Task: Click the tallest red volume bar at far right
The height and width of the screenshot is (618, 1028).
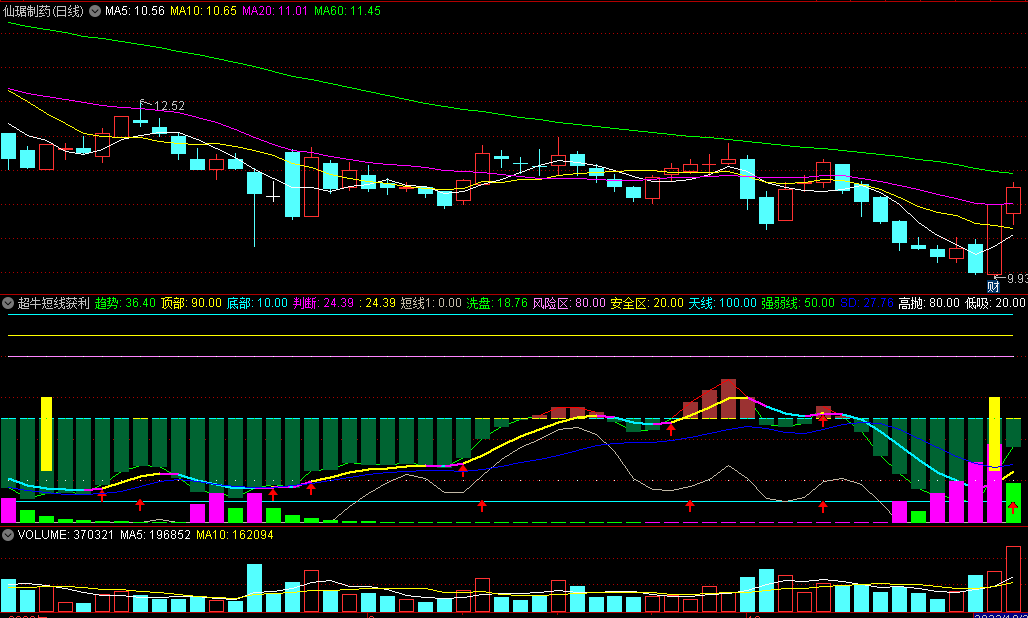Action: click(1013, 579)
